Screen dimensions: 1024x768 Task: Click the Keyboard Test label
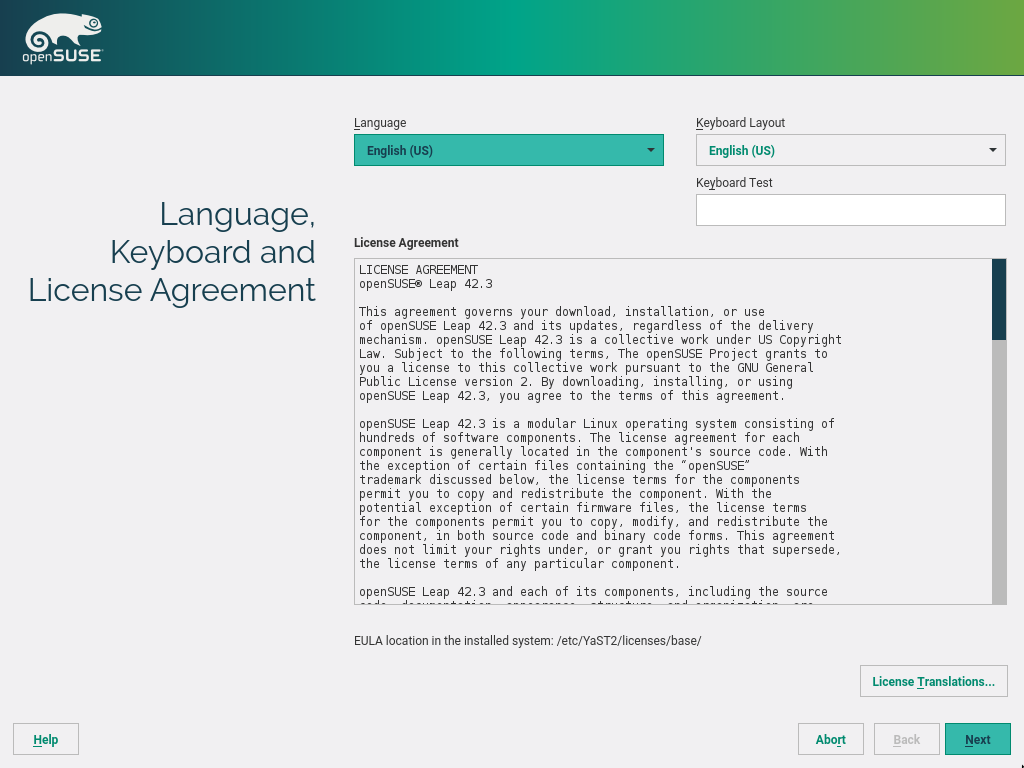click(x=734, y=183)
